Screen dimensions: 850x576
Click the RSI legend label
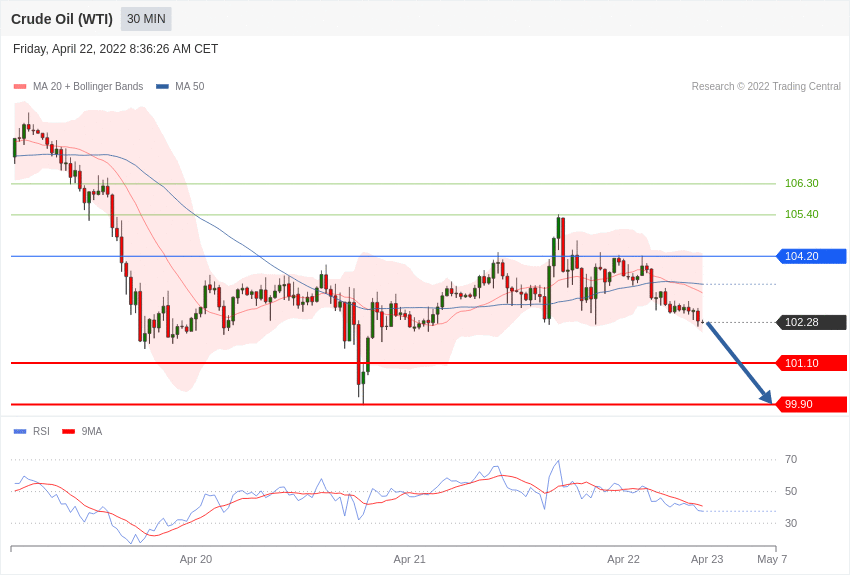[x=41, y=431]
